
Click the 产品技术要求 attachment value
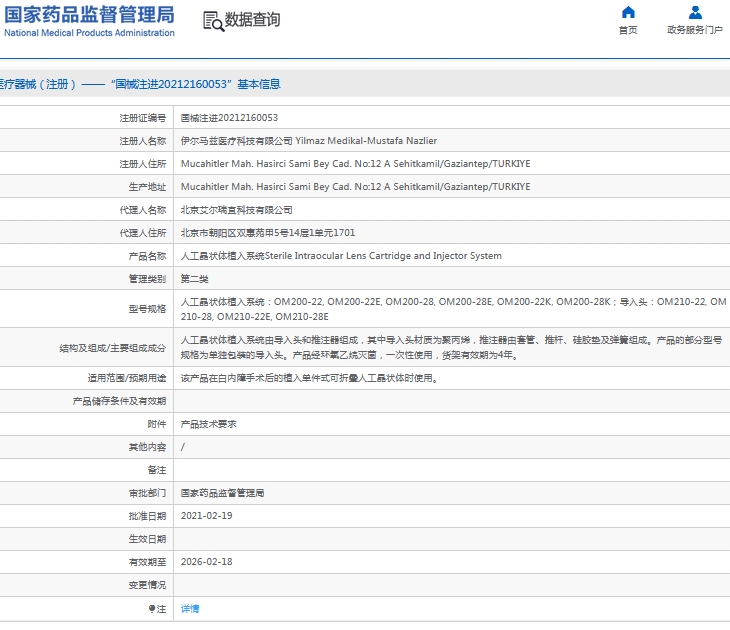tap(209, 424)
